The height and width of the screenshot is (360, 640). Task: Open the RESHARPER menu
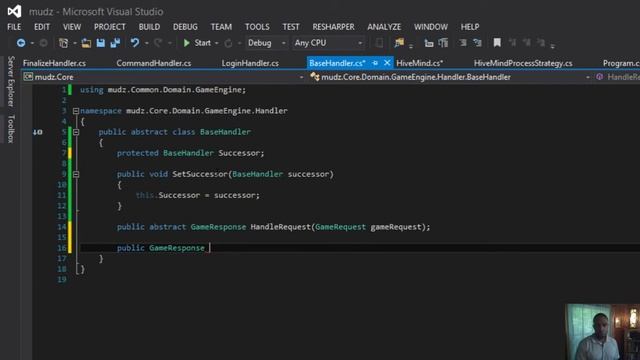point(333,27)
